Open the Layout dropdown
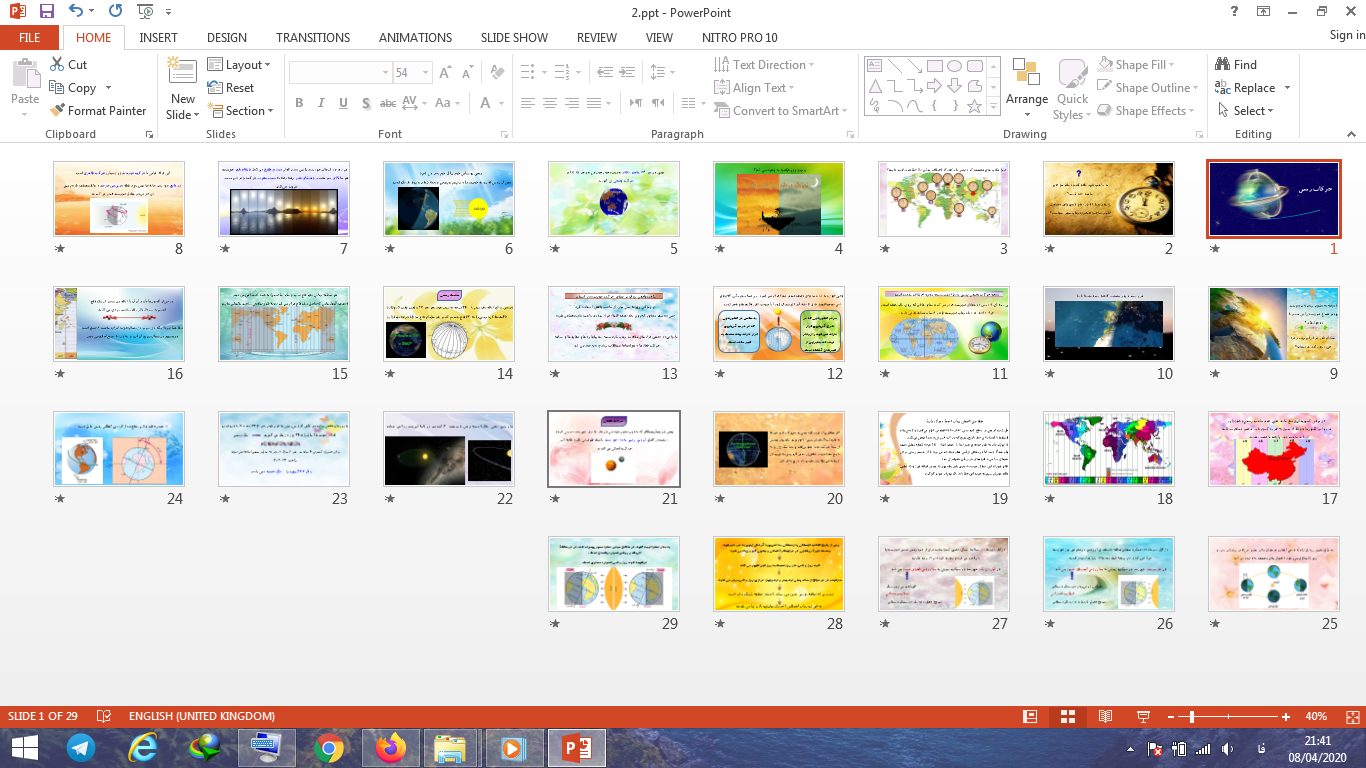 (x=240, y=65)
